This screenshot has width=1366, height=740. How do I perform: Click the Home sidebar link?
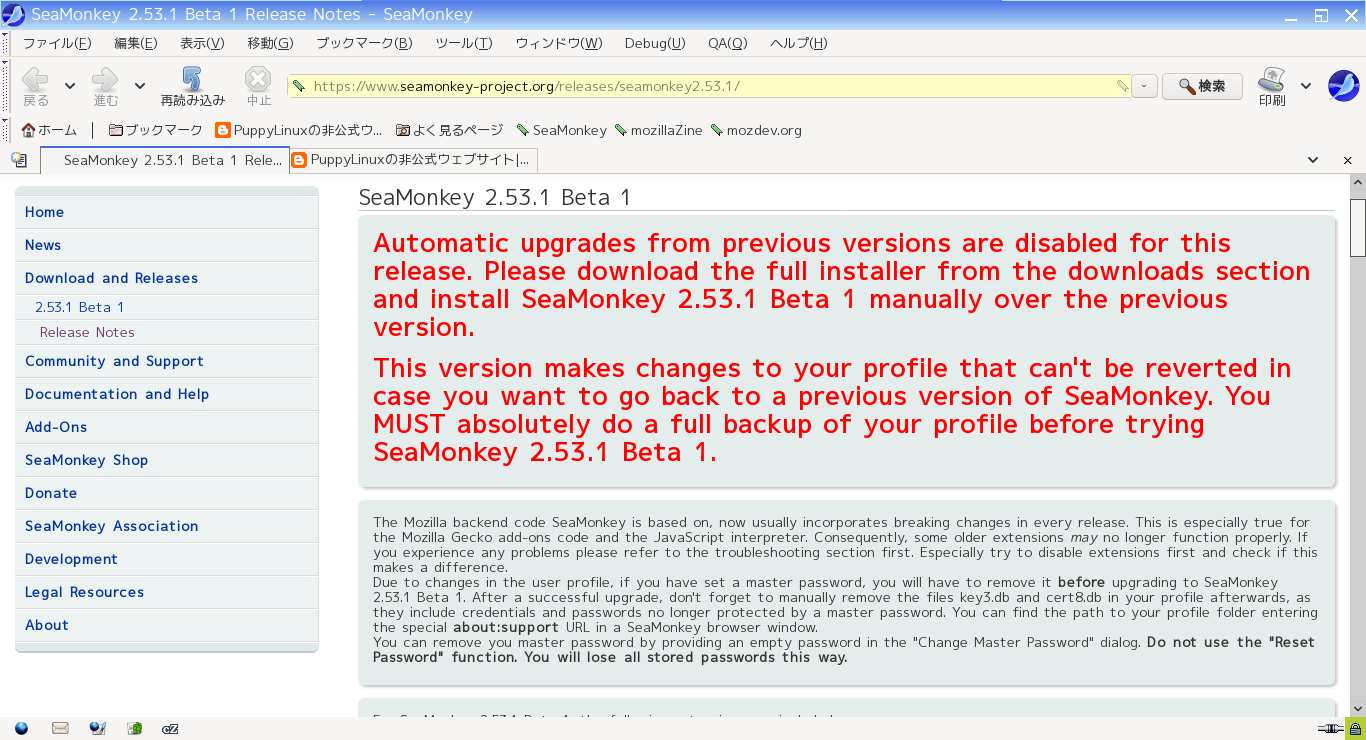44,212
